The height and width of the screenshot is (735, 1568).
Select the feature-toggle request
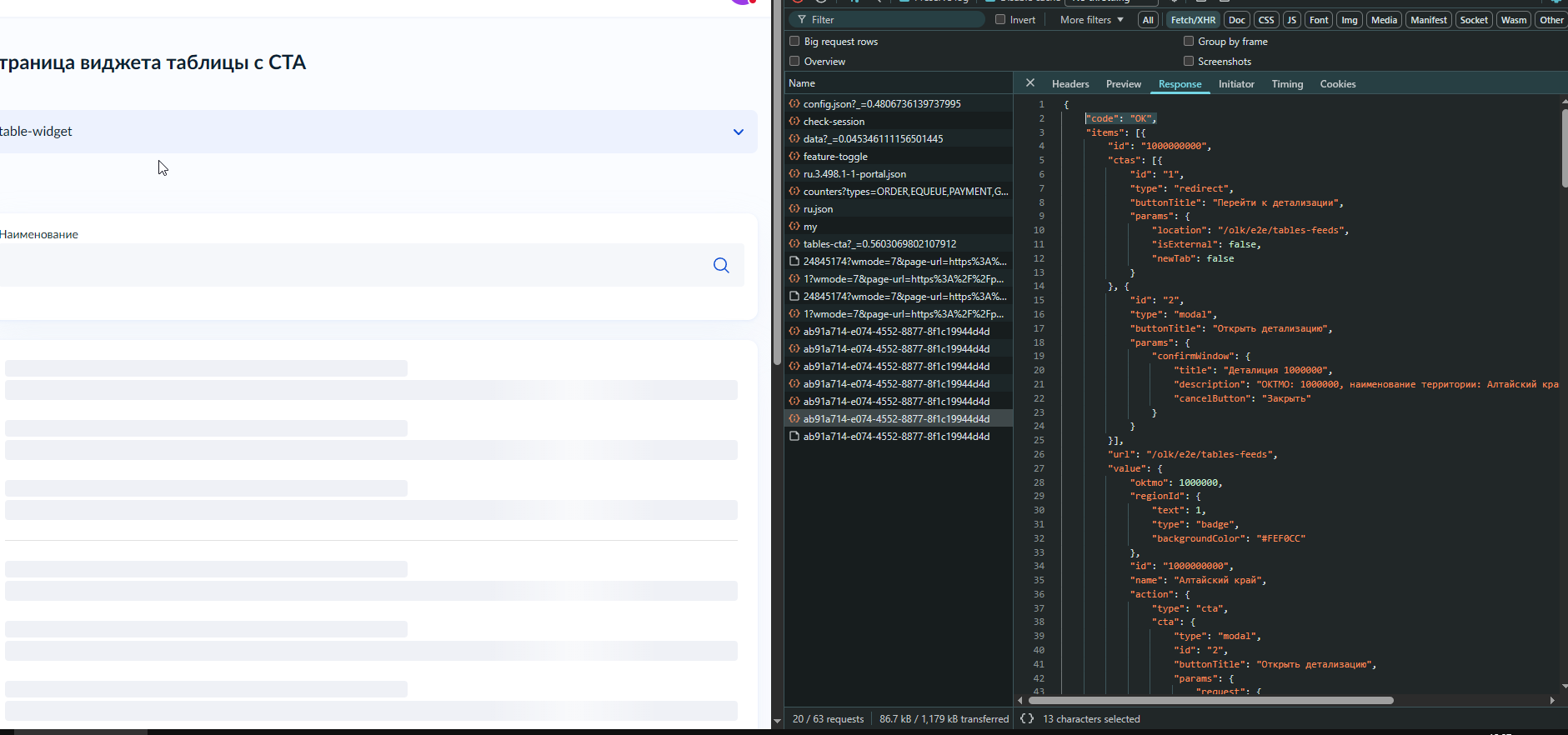(x=835, y=157)
